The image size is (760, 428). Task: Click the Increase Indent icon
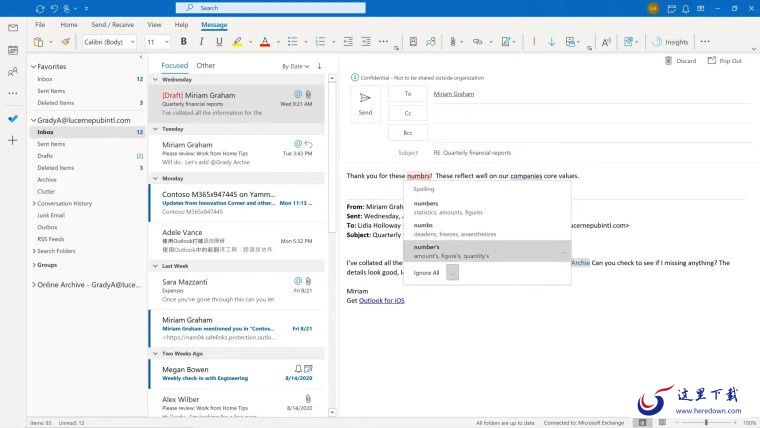(x=366, y=42)
